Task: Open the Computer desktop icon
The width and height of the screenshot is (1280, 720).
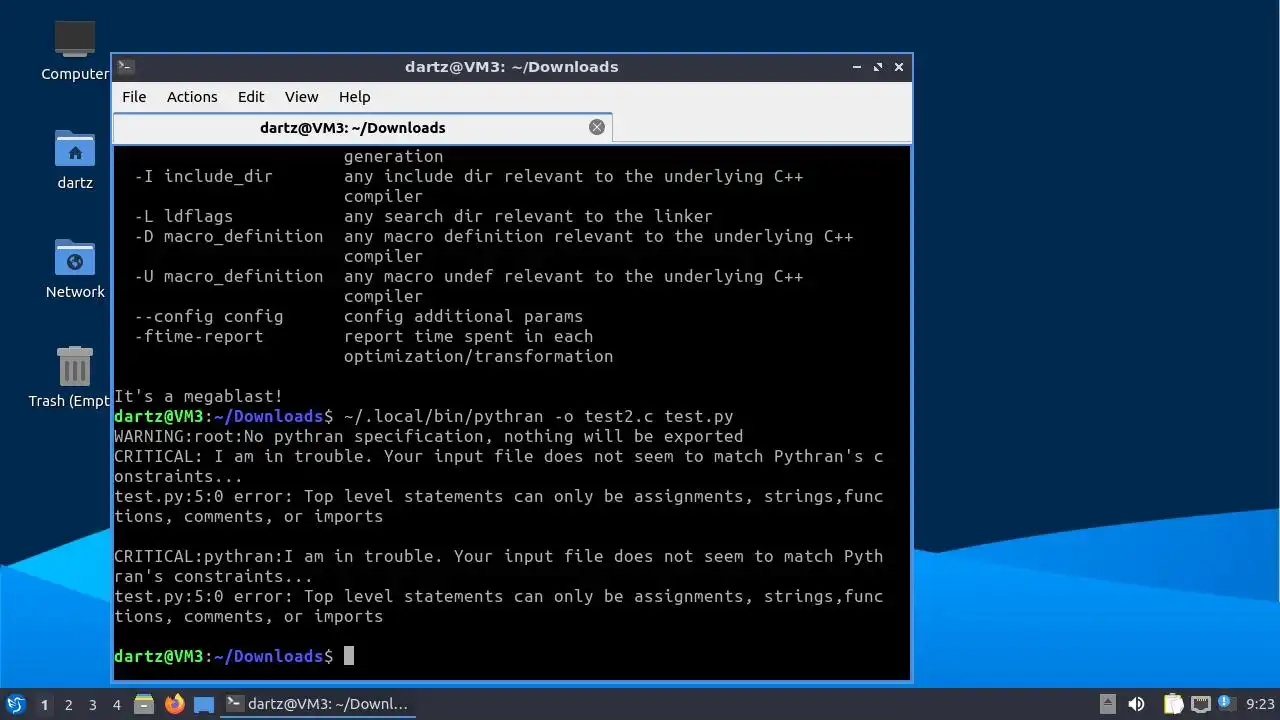Action: [75, 50]
